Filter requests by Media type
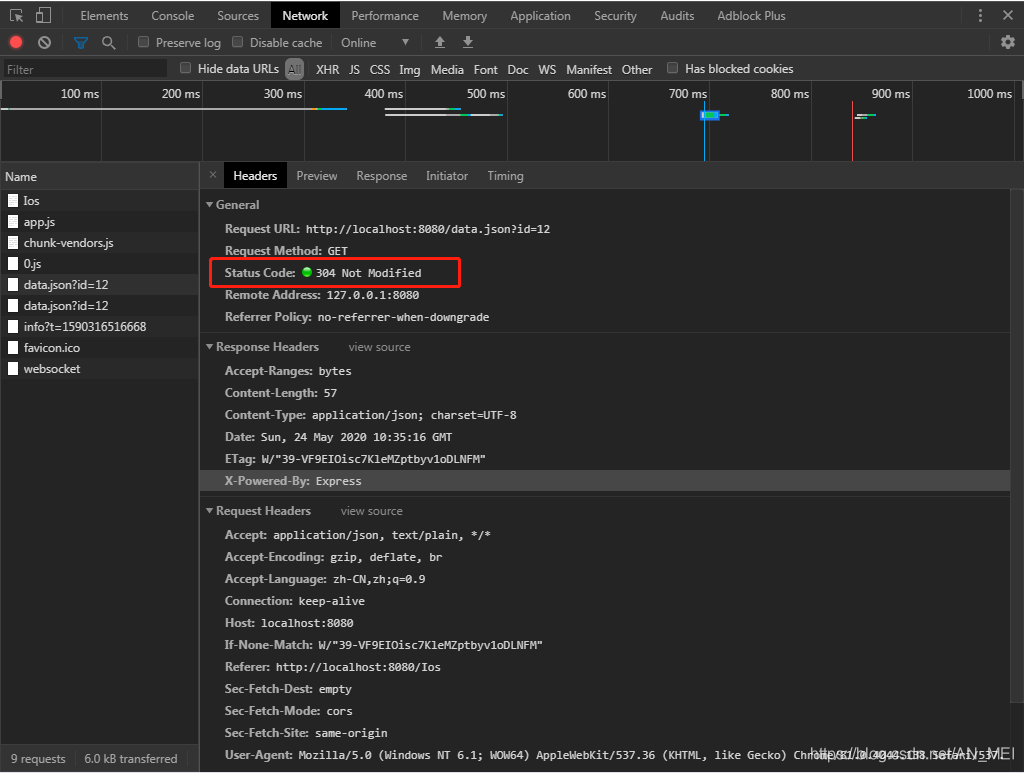This screenshot has width=1024, height=773. (447, 69)
